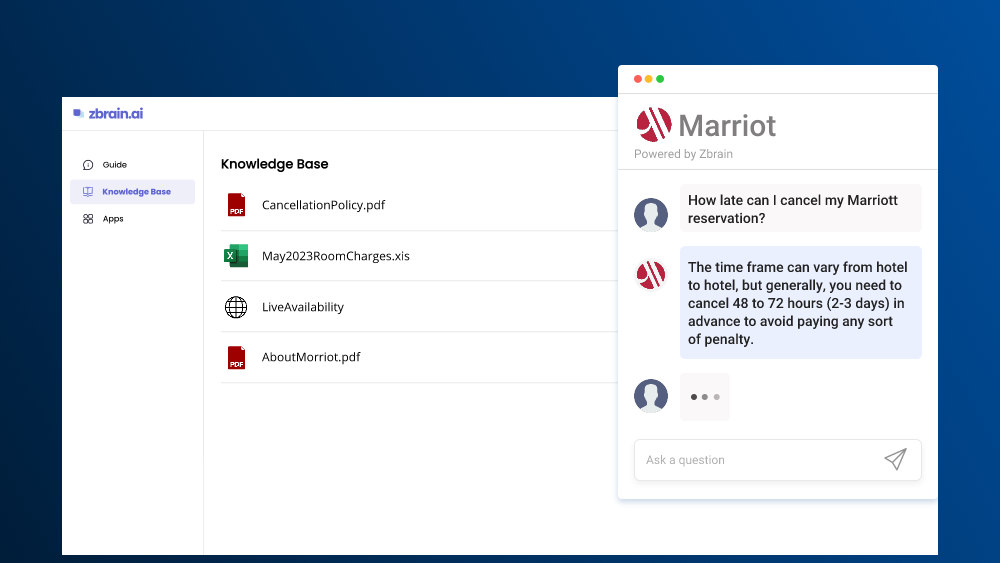Viewport: 1000px width, 563px height.
Task: Open May2023RoomCharges.xis file name
Action: point(335,256)
